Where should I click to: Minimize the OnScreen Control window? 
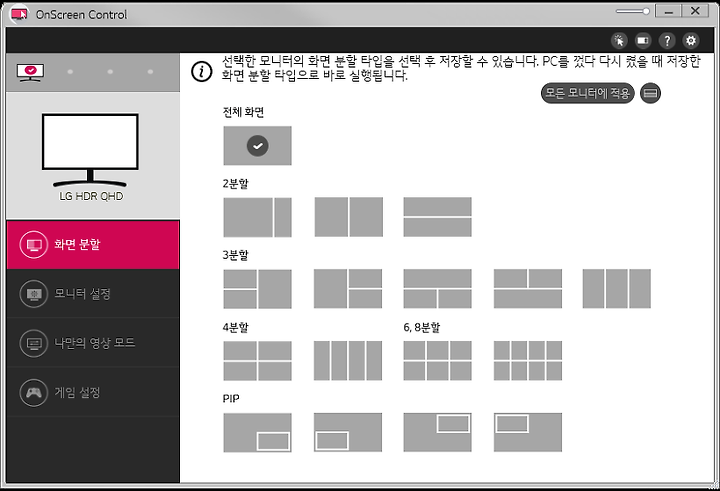[668, 11]
